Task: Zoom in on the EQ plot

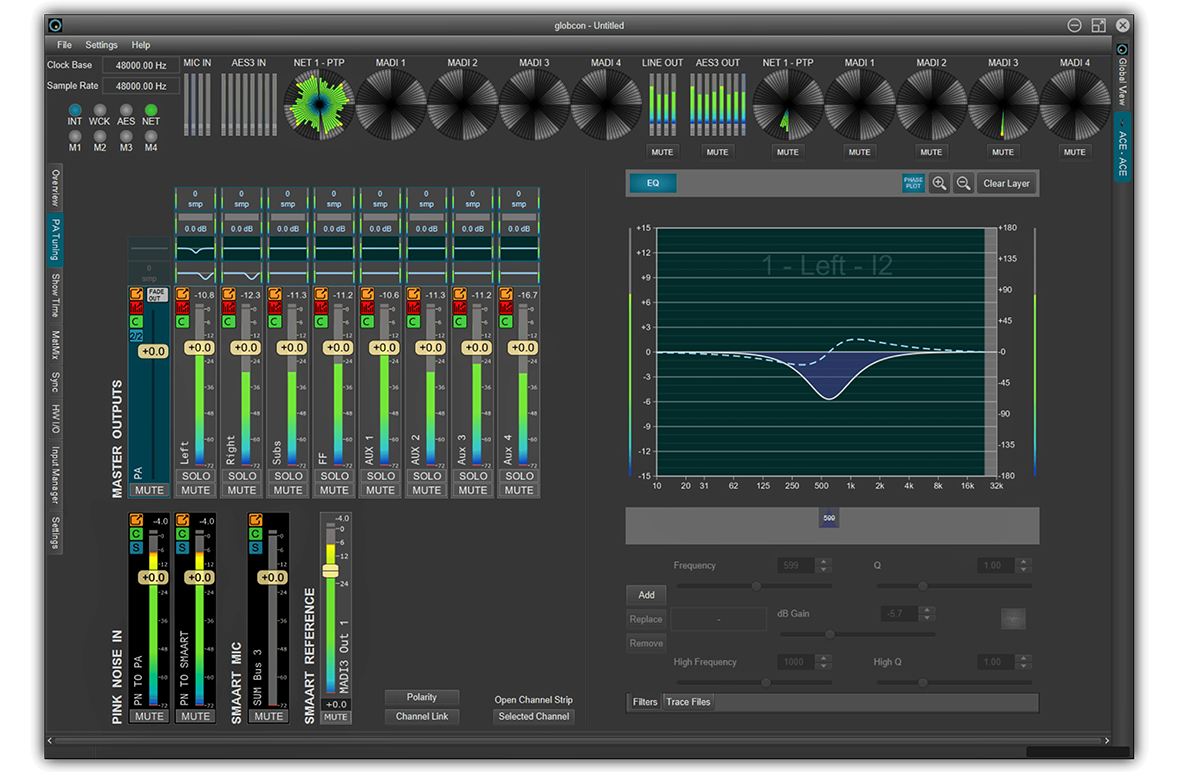Action: click(939, 183)
